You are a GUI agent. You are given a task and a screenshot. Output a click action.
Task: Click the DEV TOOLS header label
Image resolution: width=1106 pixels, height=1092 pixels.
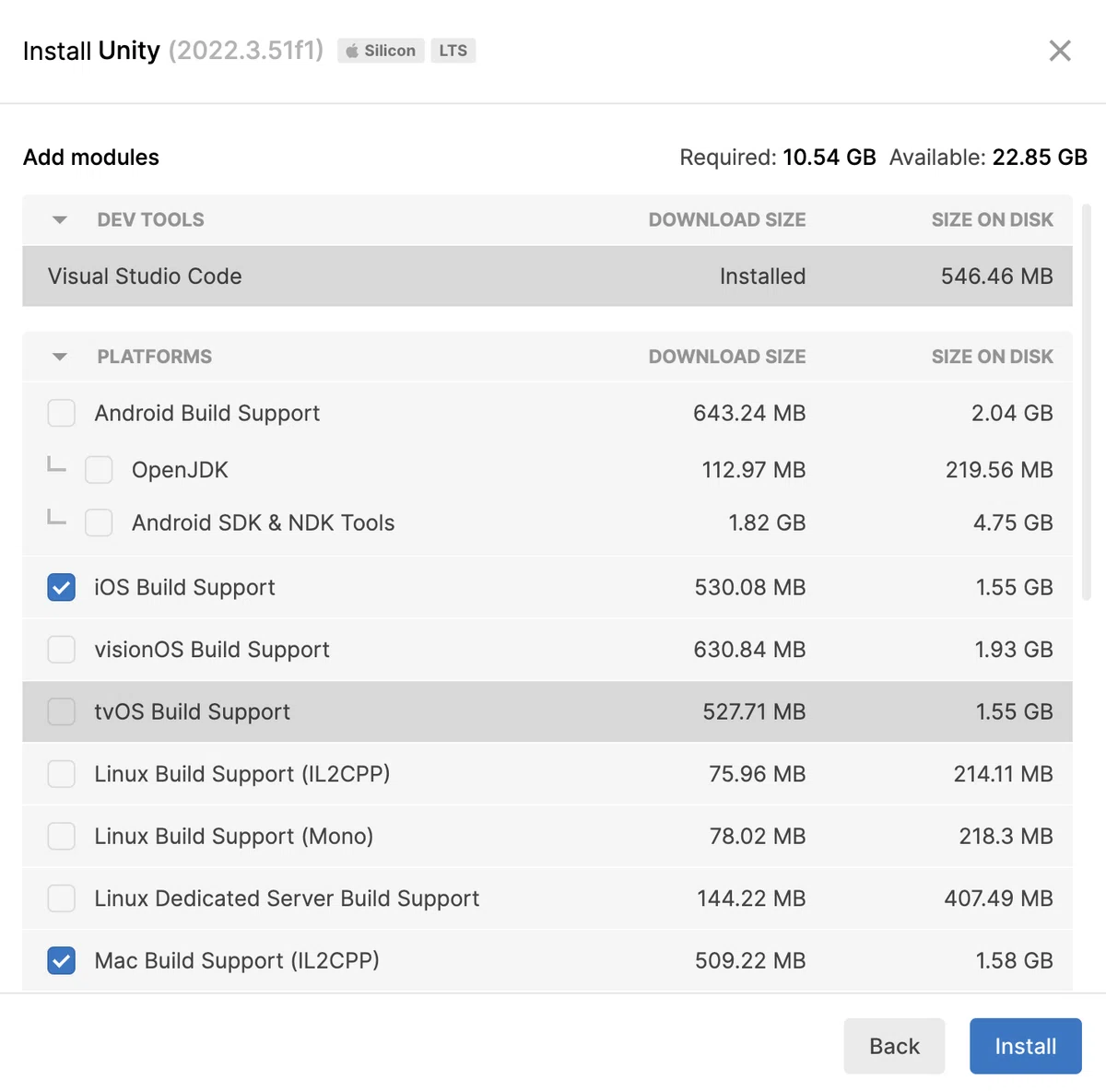click(151, 220)
